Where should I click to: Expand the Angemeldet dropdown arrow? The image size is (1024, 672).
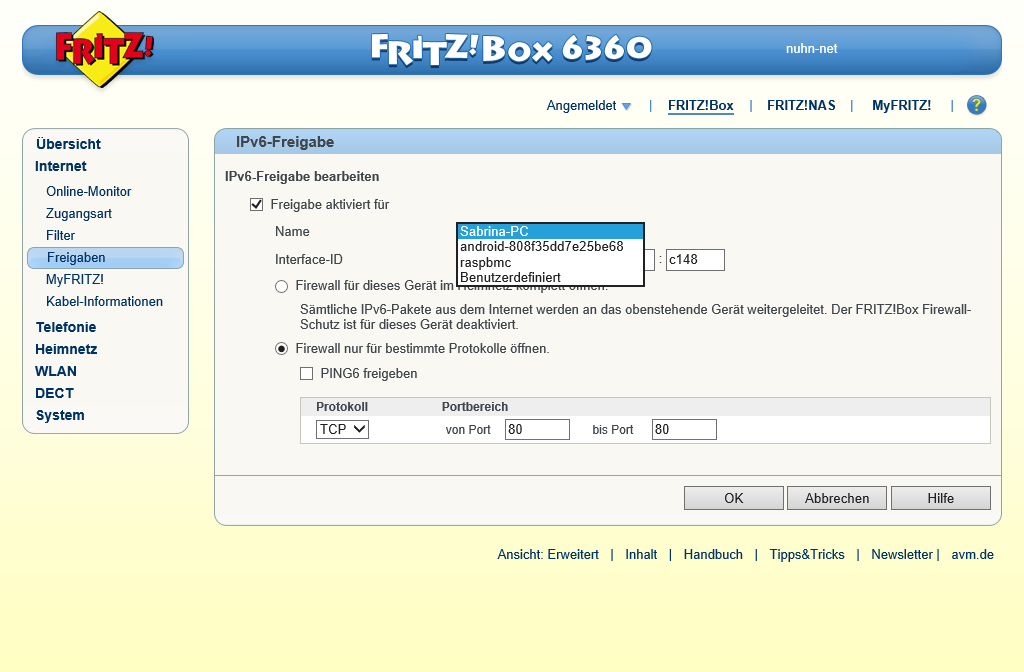pos(626,106)
